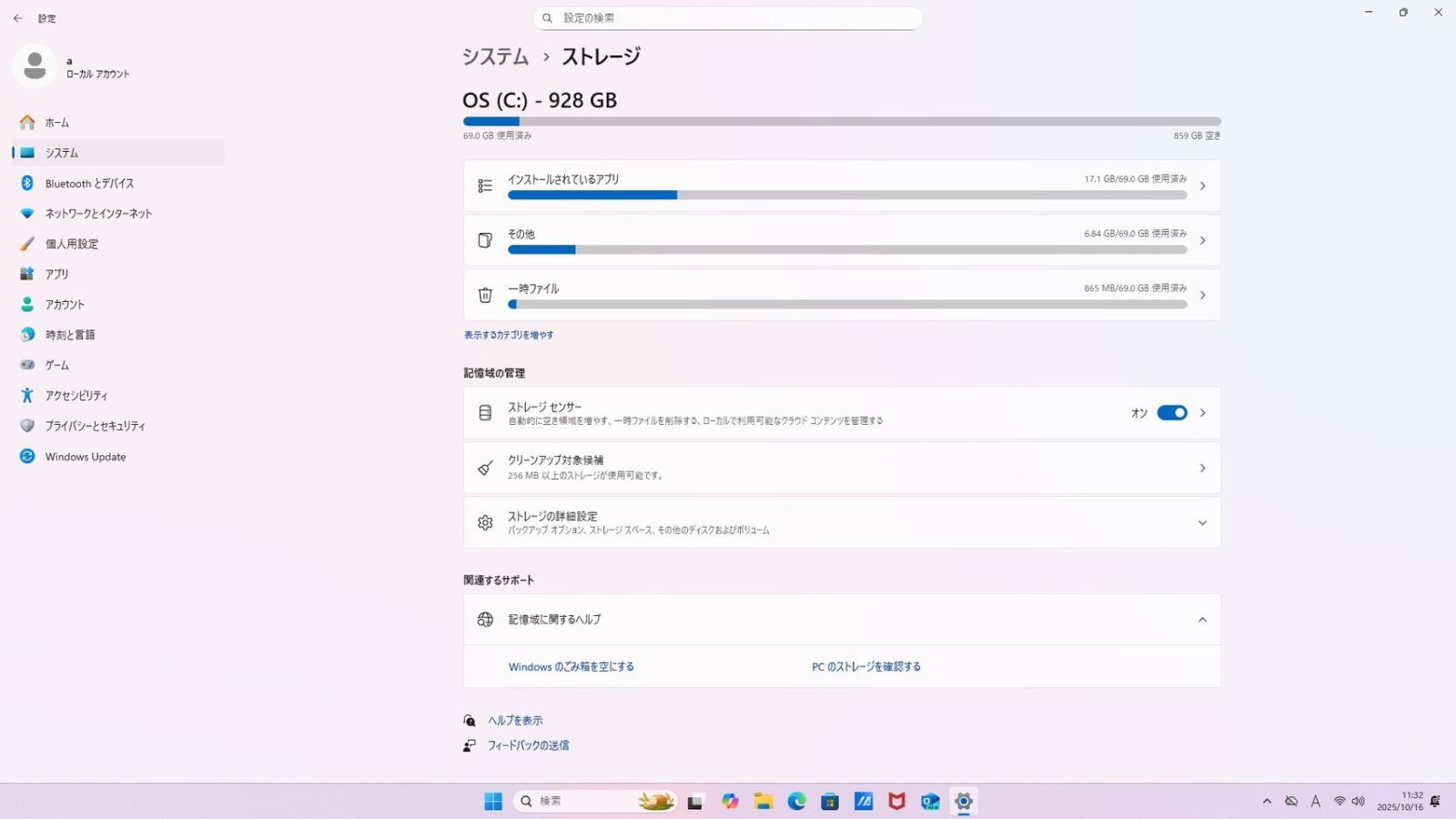Click Windows のごみ箱を空にする link
Screen dimensions: 1456x819
point(571,666)
